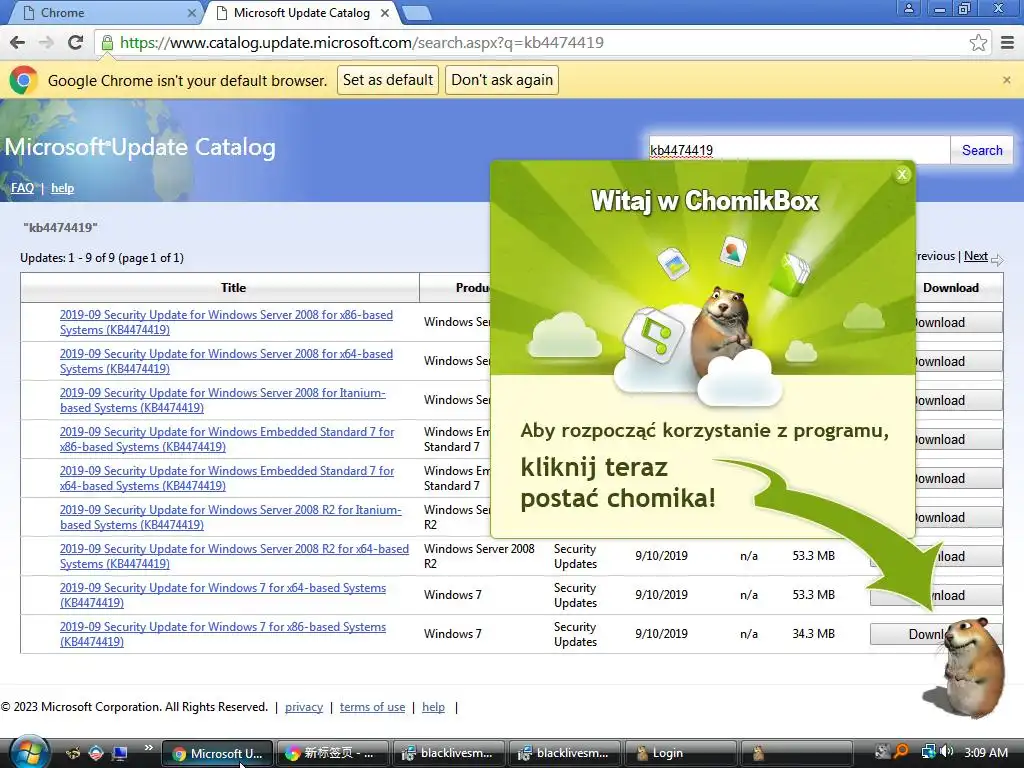Screen dimensions: 1024x768
Task: Switch to Login taskbar window
Action: click(680, 754)
